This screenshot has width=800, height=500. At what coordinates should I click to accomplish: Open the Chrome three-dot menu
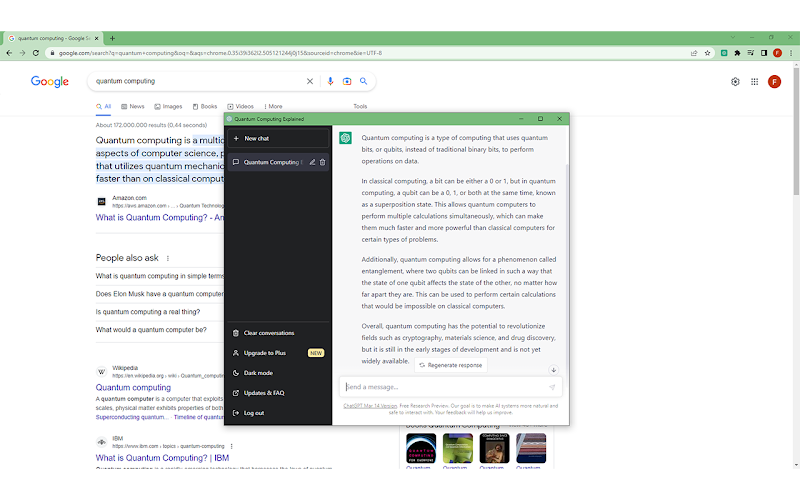[791, 53]
